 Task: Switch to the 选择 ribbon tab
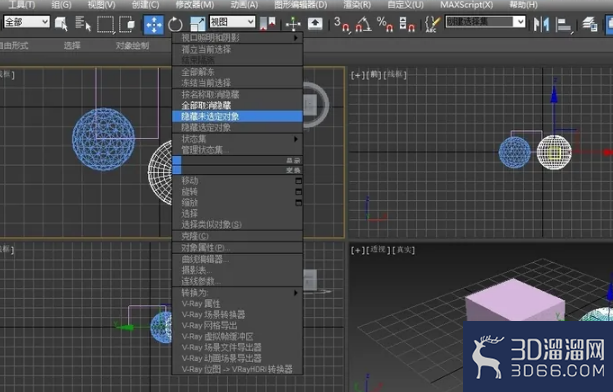[72, 46]
